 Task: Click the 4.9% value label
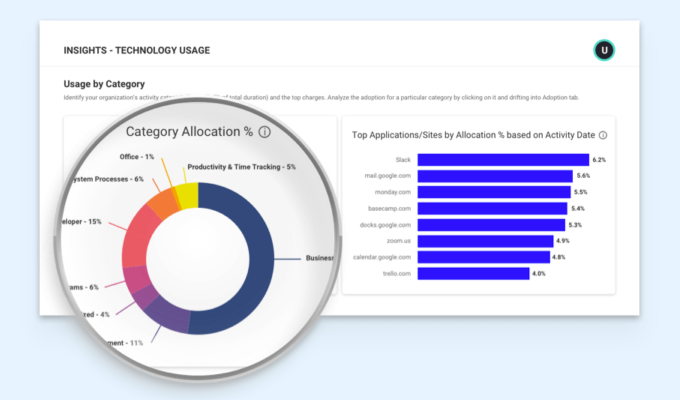click(563, 241)
